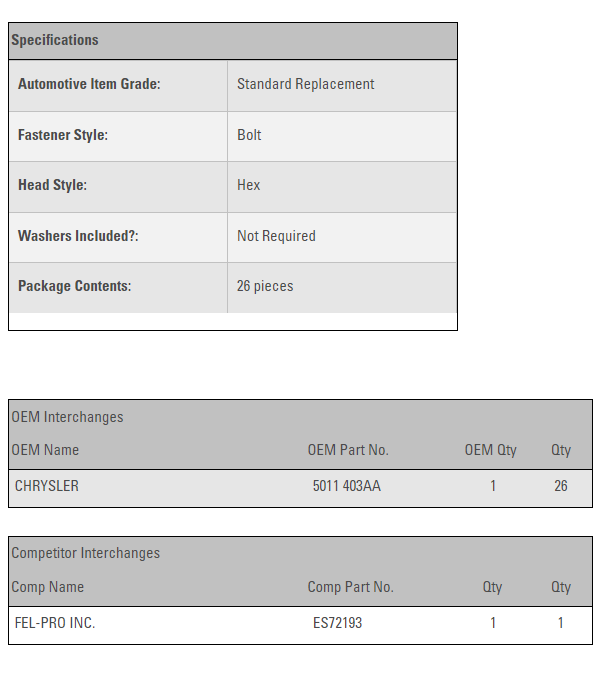Click competitor part number ES72193
616x676 pixels.
coord(337,623)
